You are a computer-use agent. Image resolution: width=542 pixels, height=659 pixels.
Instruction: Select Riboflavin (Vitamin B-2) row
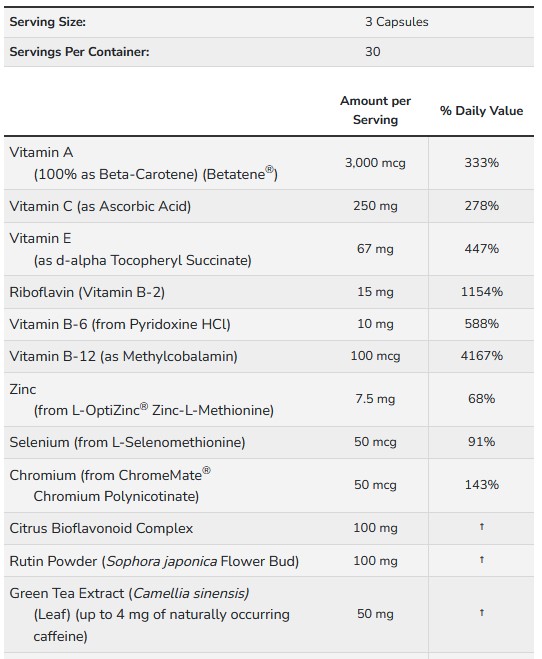point(269,292)
